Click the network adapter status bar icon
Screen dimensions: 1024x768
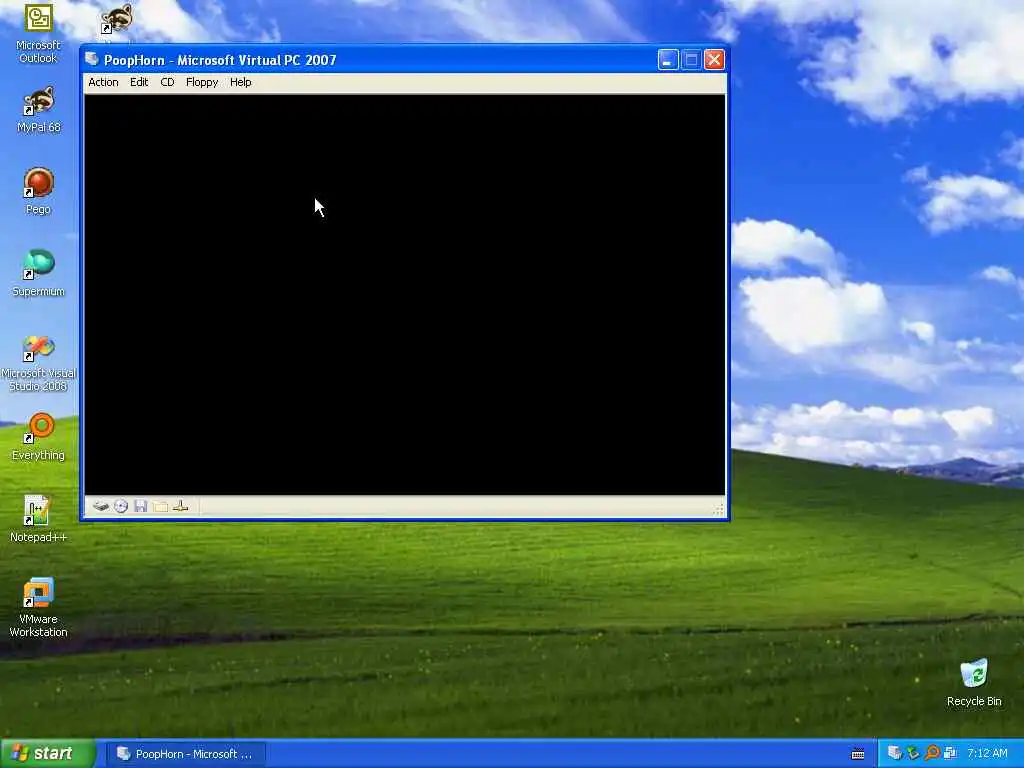[181, 506]
